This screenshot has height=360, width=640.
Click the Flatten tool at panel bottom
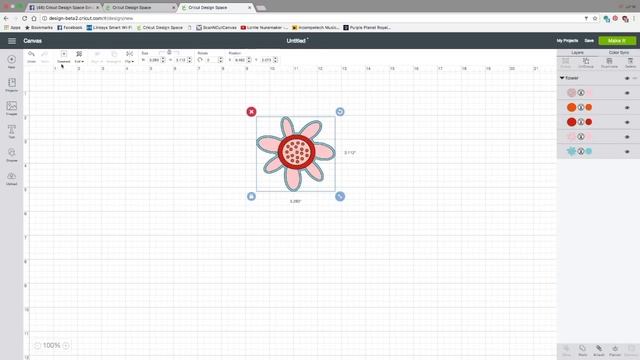pyautogui.click(x=615, y=351)
